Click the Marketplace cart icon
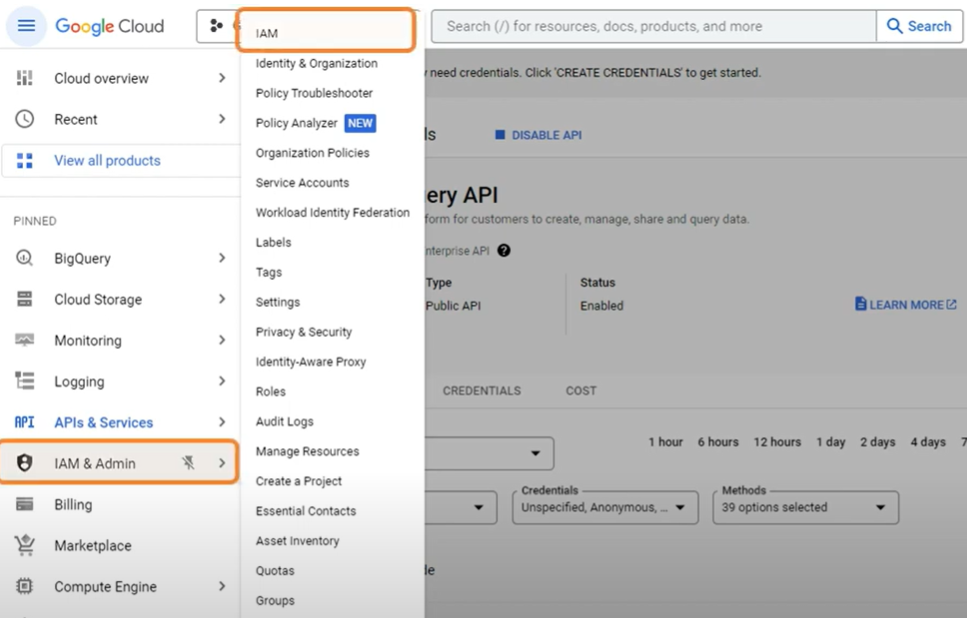 25,545
